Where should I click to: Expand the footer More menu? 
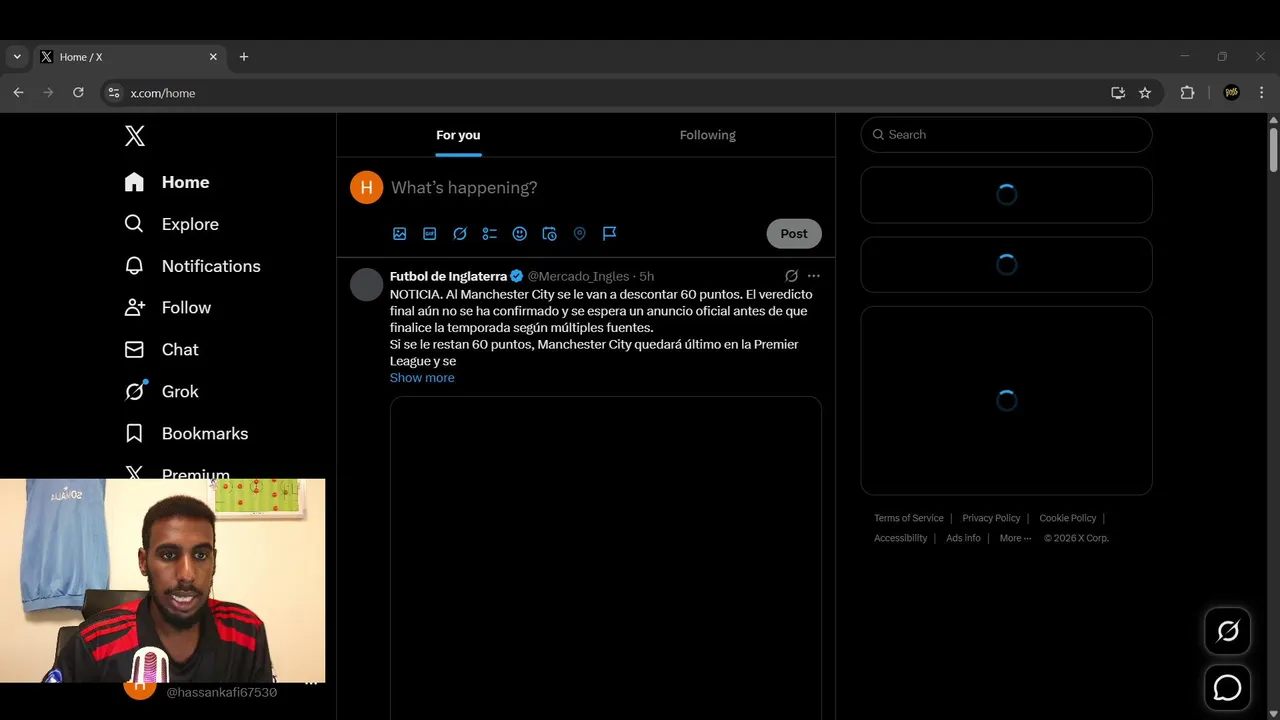point(1015,538)
